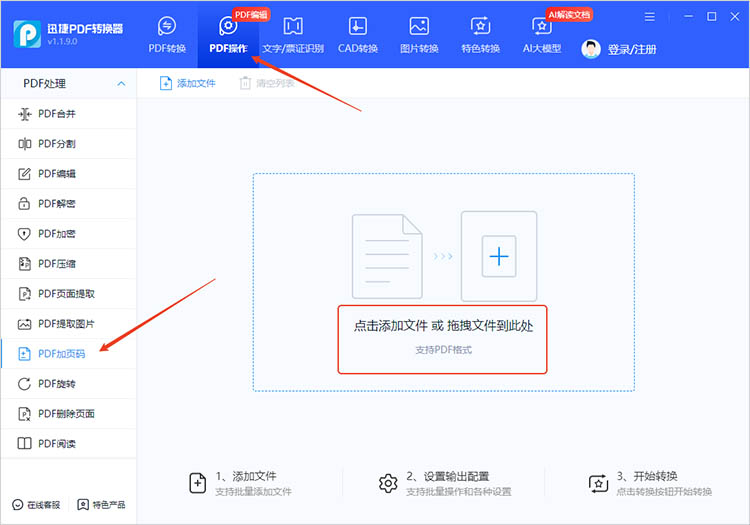Click 点击添加文件 或 拖拽文件到此处 text
This screenshot has width=750, height=525.
tap(443, 326)
